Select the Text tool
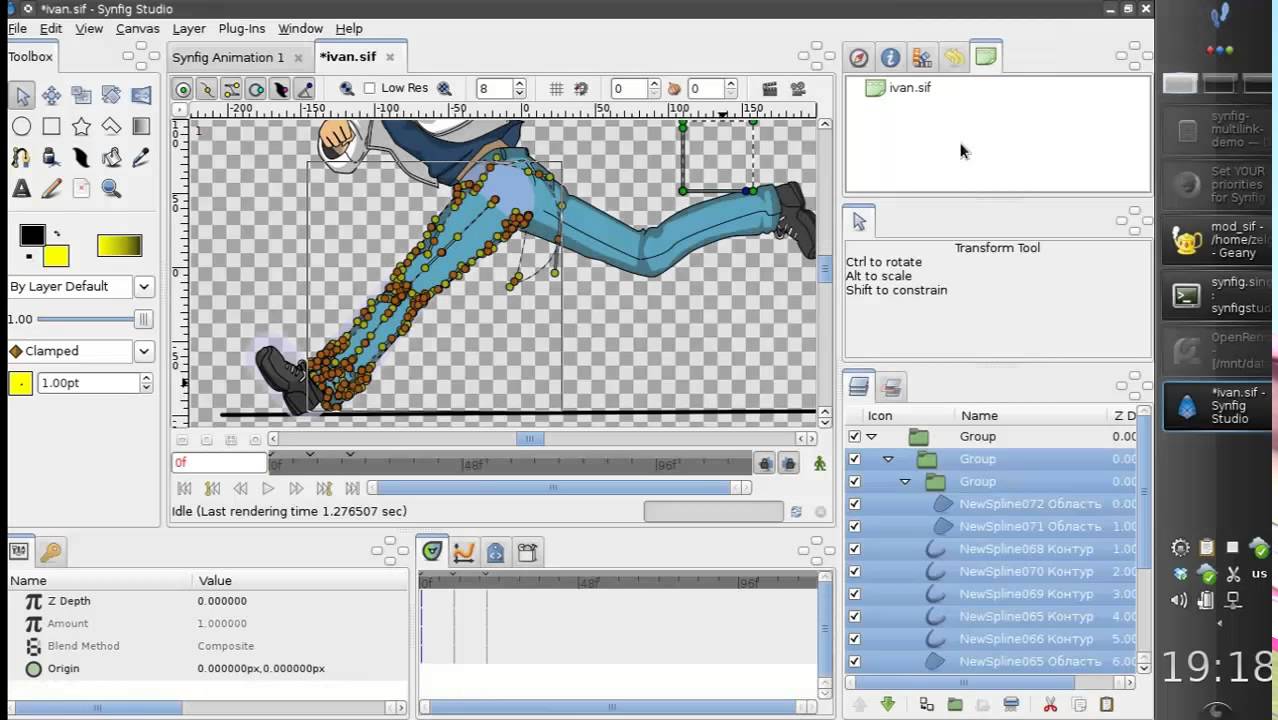 click(x=22, y=189)
